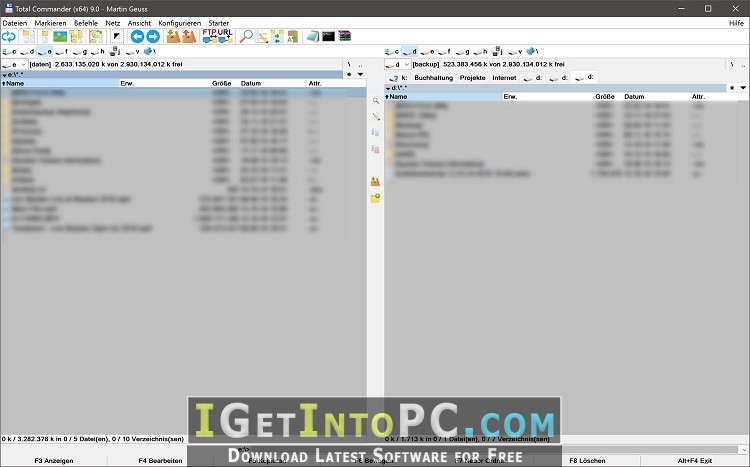
Task: Open the Dateien menu
Action: (x=15, y=23)
